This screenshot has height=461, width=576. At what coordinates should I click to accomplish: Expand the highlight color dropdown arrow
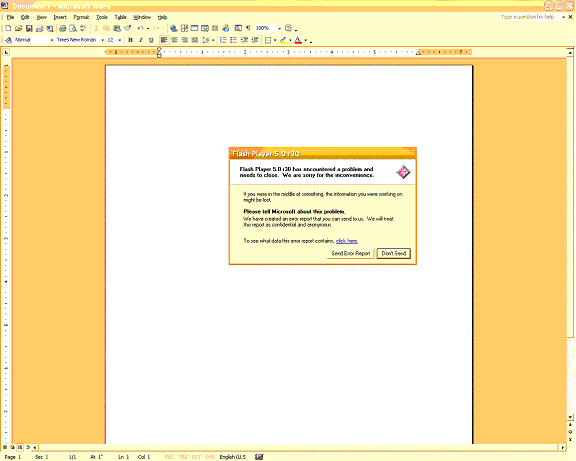coord(290,40)
